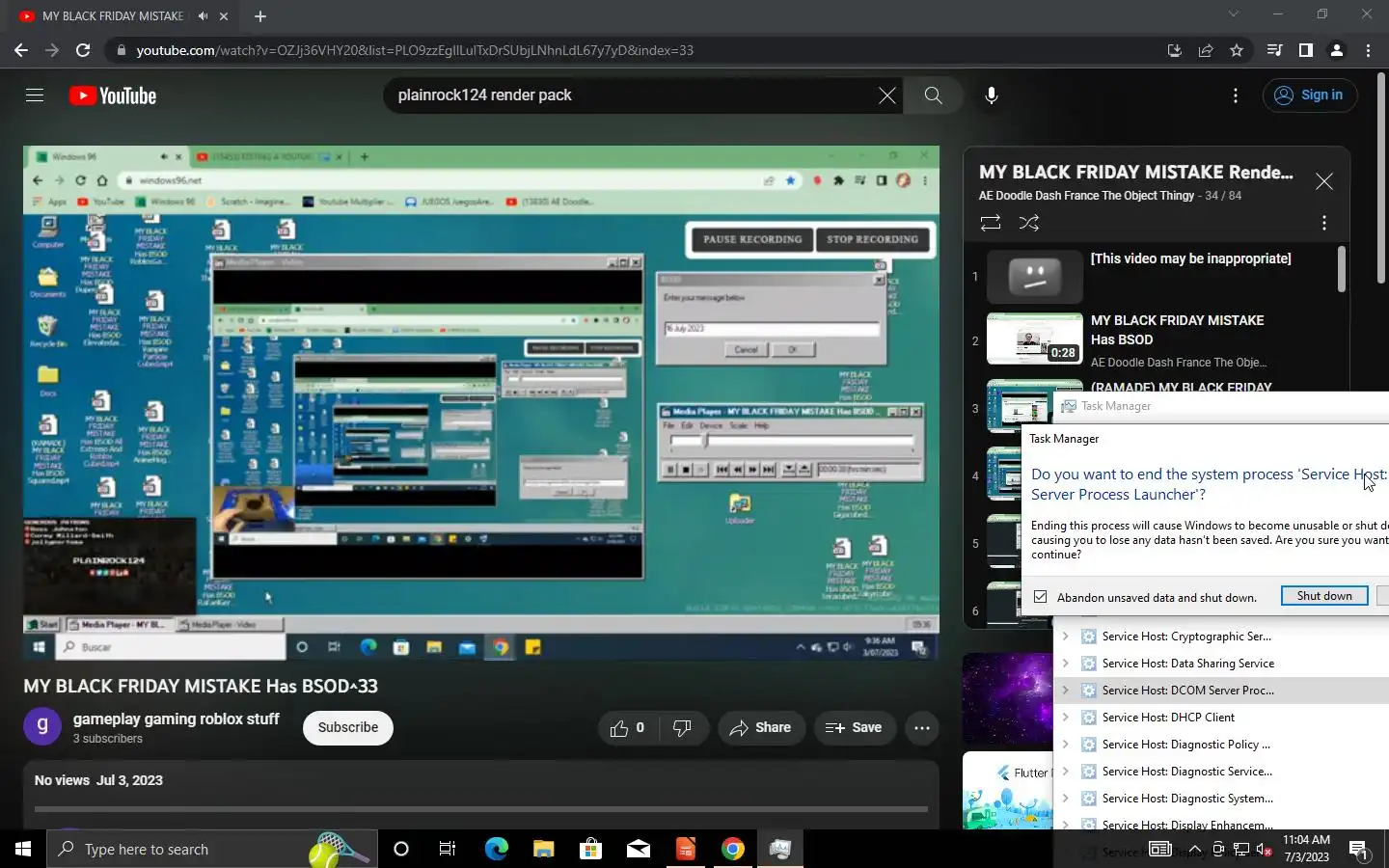Clear the YouTube search box text
1389x868 pixels.
(886, 95)
